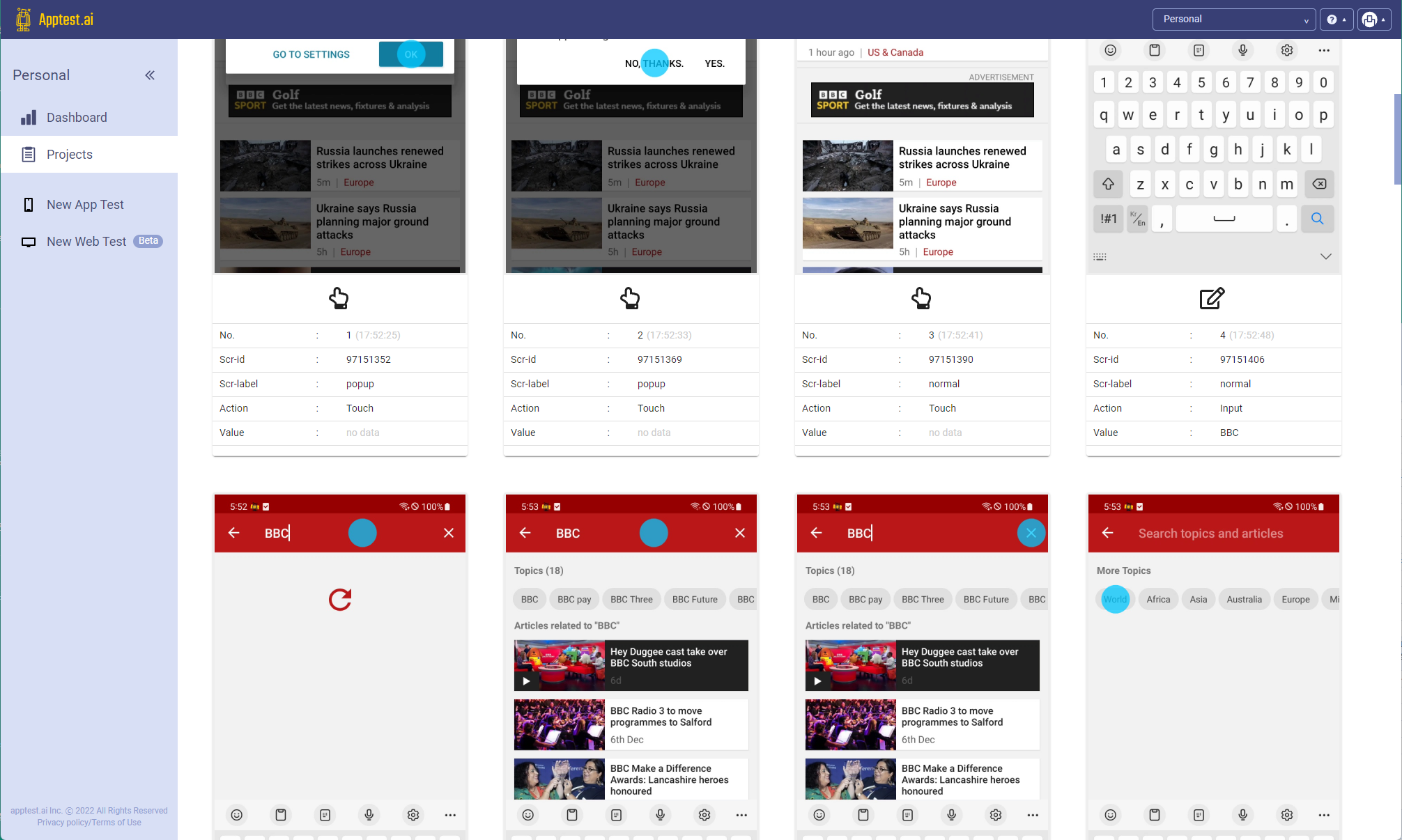The height and width of the screenshot is (840, 1402).
Task: Click the keyboard hide chevron in step 4
Action: click(x=1326, y=256)
